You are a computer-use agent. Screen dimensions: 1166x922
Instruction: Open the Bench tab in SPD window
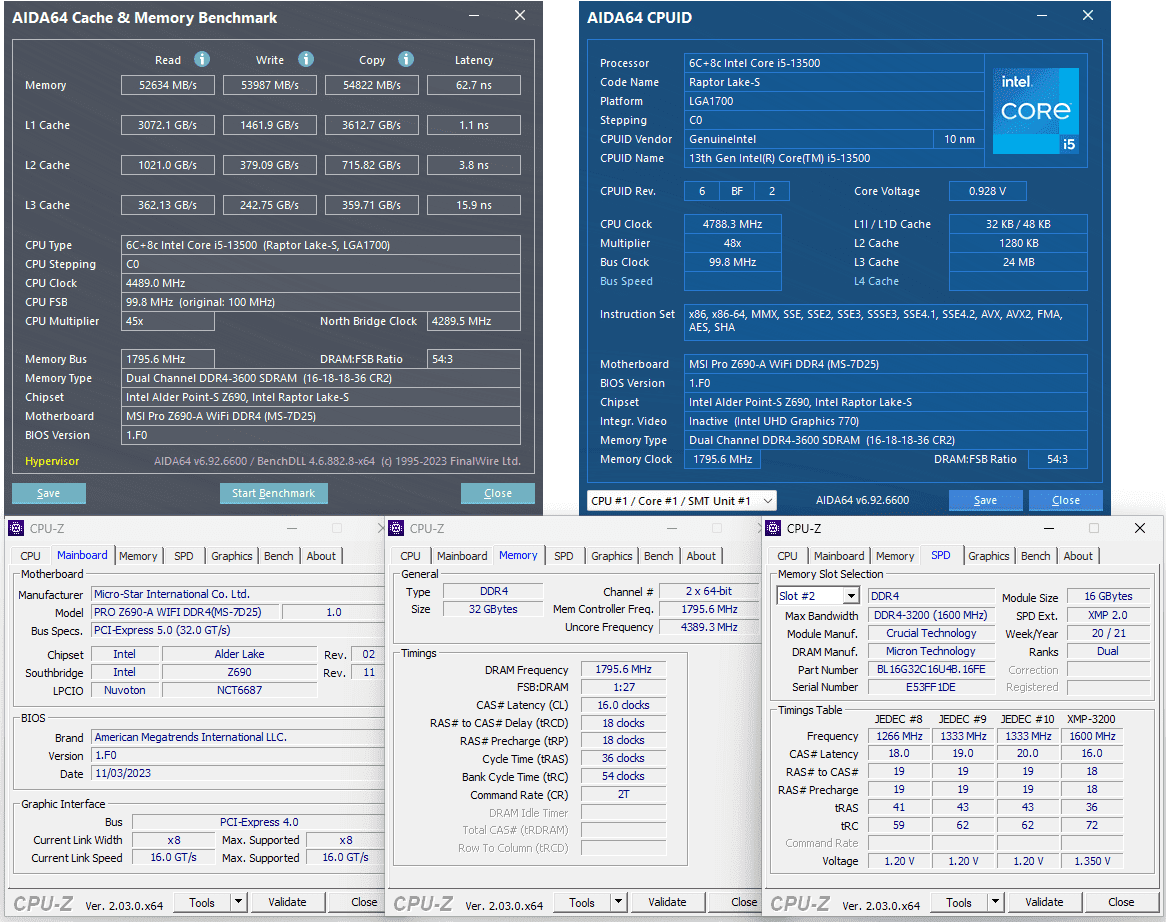(x=1036, y=556)
